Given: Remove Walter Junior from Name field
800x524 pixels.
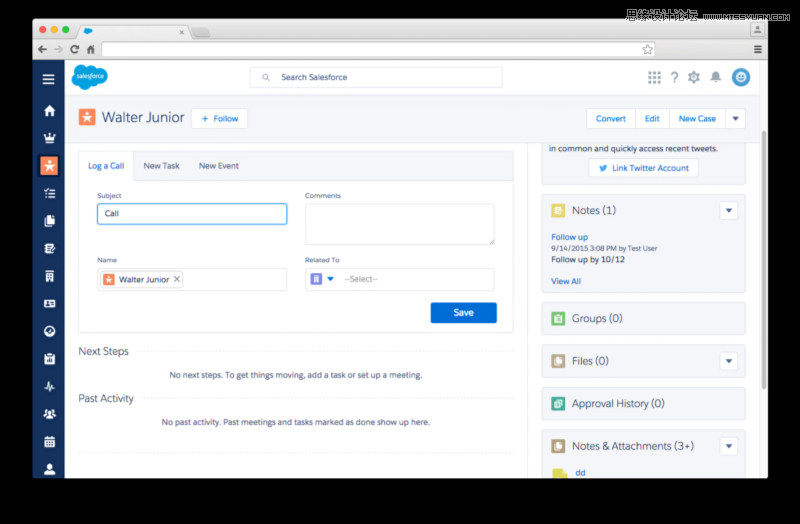Looking at the screenshot, I should coord(177,279).
